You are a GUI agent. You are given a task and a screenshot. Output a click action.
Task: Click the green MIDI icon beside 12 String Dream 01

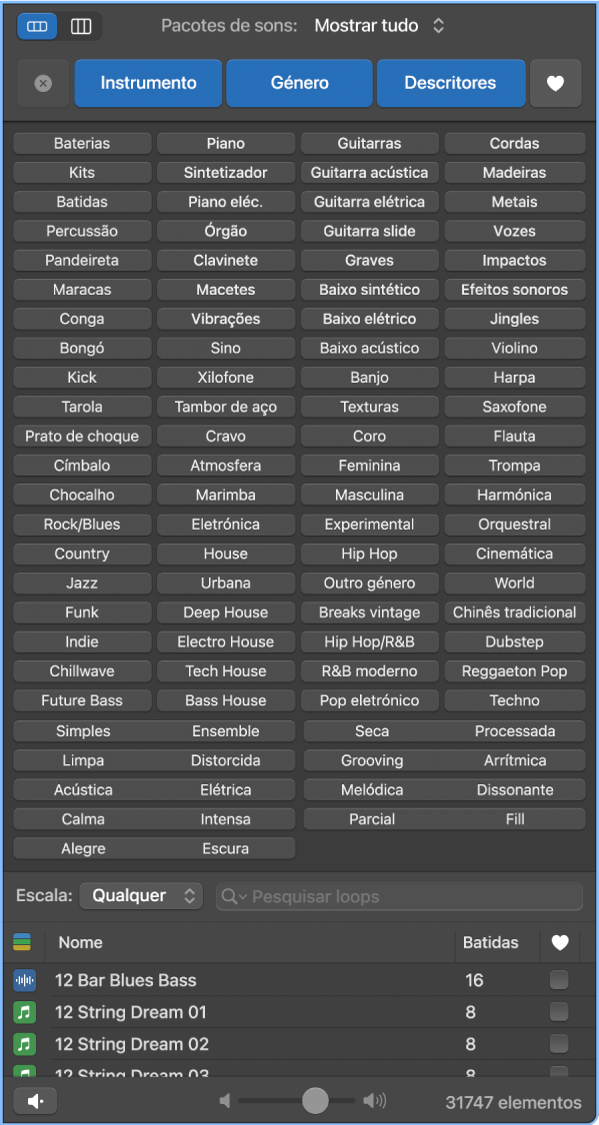point(22,1012)
